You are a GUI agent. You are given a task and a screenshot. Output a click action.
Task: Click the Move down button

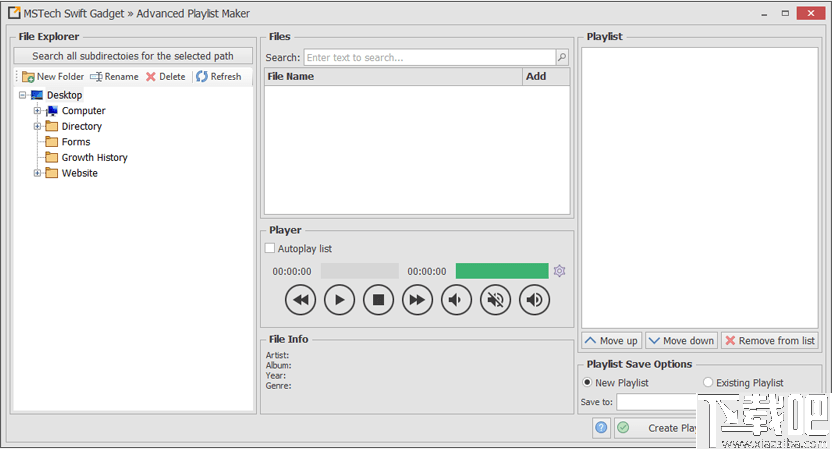point(681,341)
